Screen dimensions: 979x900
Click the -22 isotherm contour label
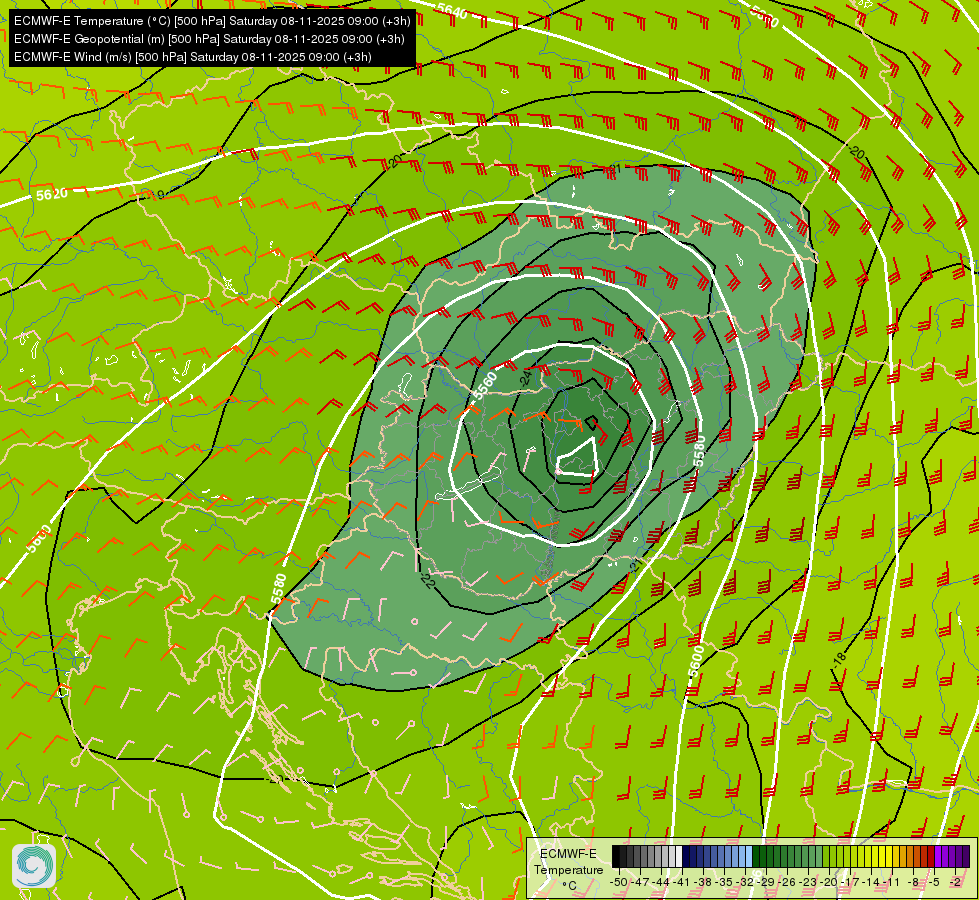(428, 581)
